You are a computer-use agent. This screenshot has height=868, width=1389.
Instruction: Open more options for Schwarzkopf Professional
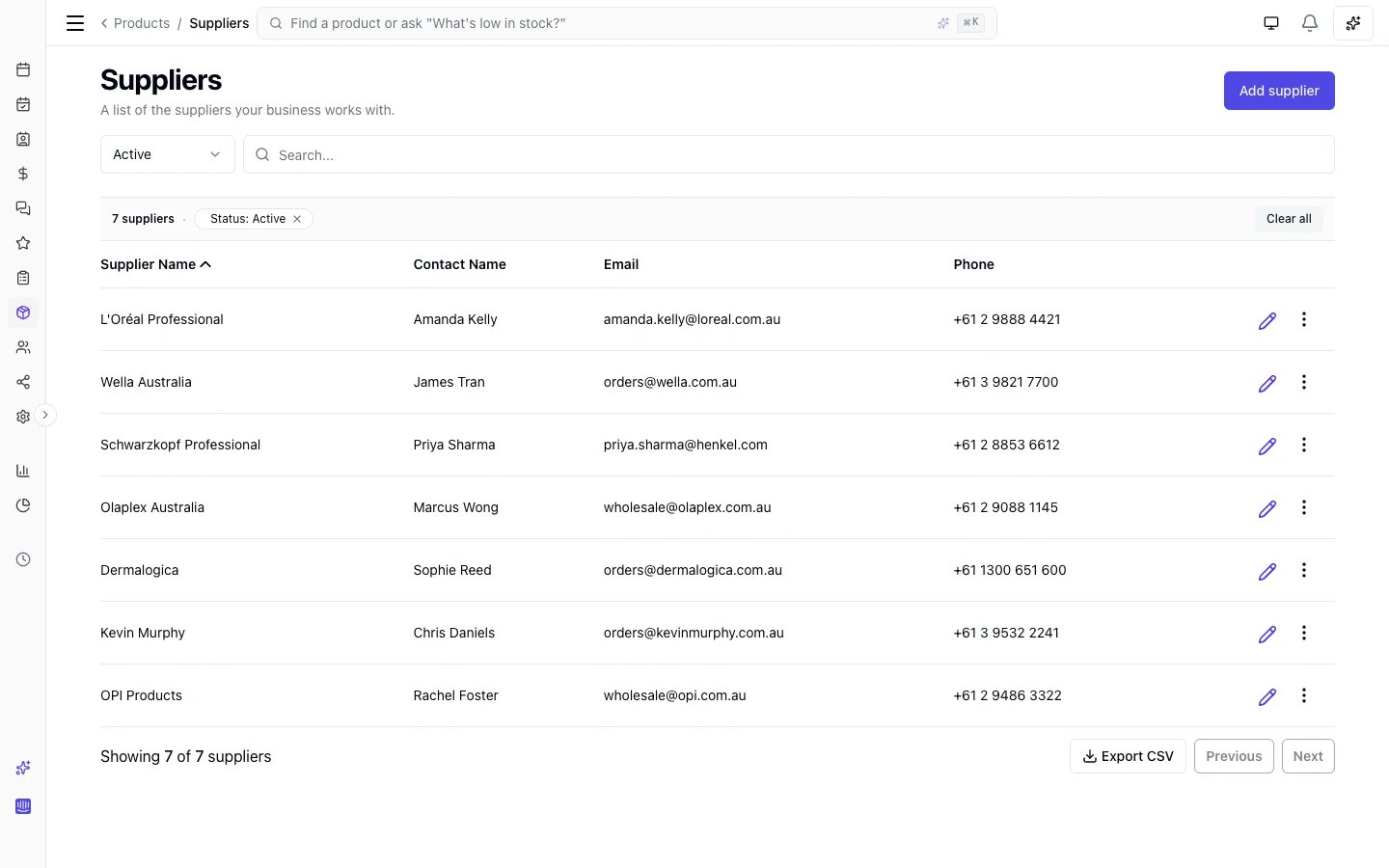pyautogui.click(x=1304, y=445)
